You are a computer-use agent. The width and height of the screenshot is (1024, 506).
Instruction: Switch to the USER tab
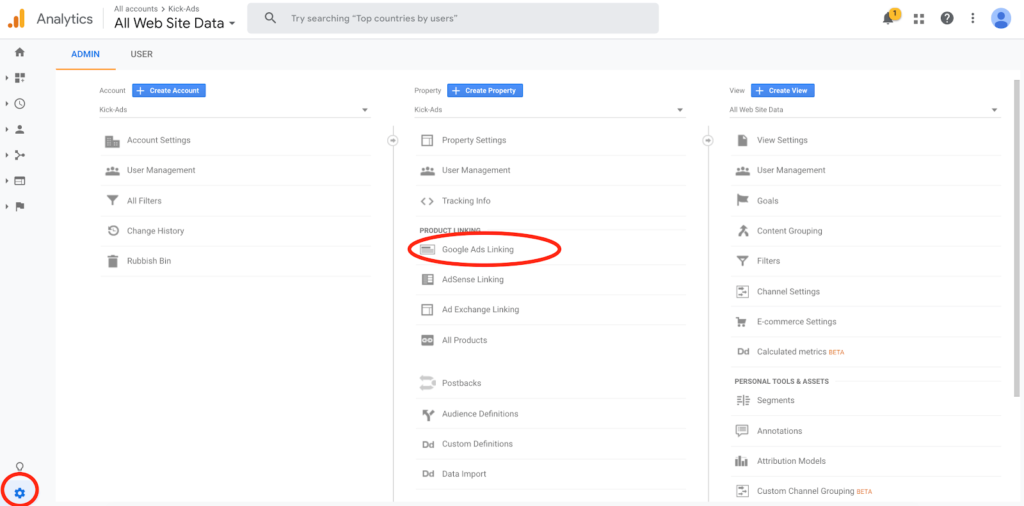141,54
